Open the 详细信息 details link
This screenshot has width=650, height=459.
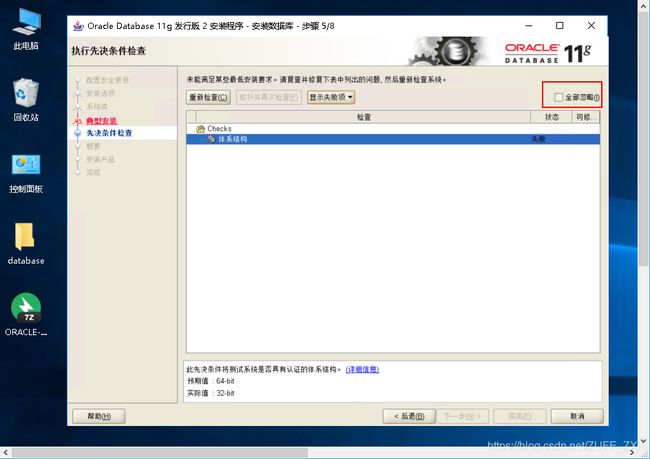(362, 369)
